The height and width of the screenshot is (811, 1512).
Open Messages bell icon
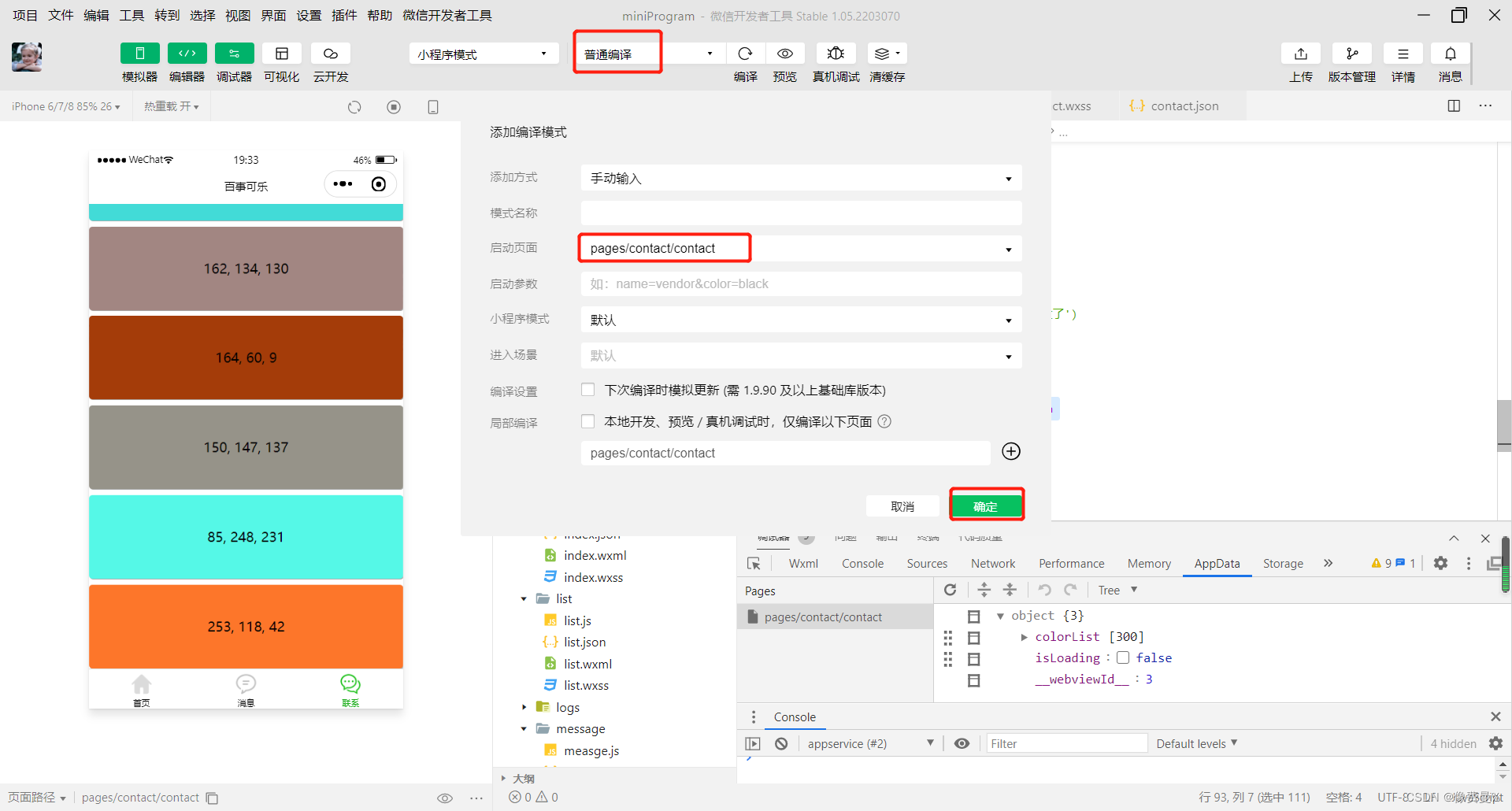[x=1451, y=54]
